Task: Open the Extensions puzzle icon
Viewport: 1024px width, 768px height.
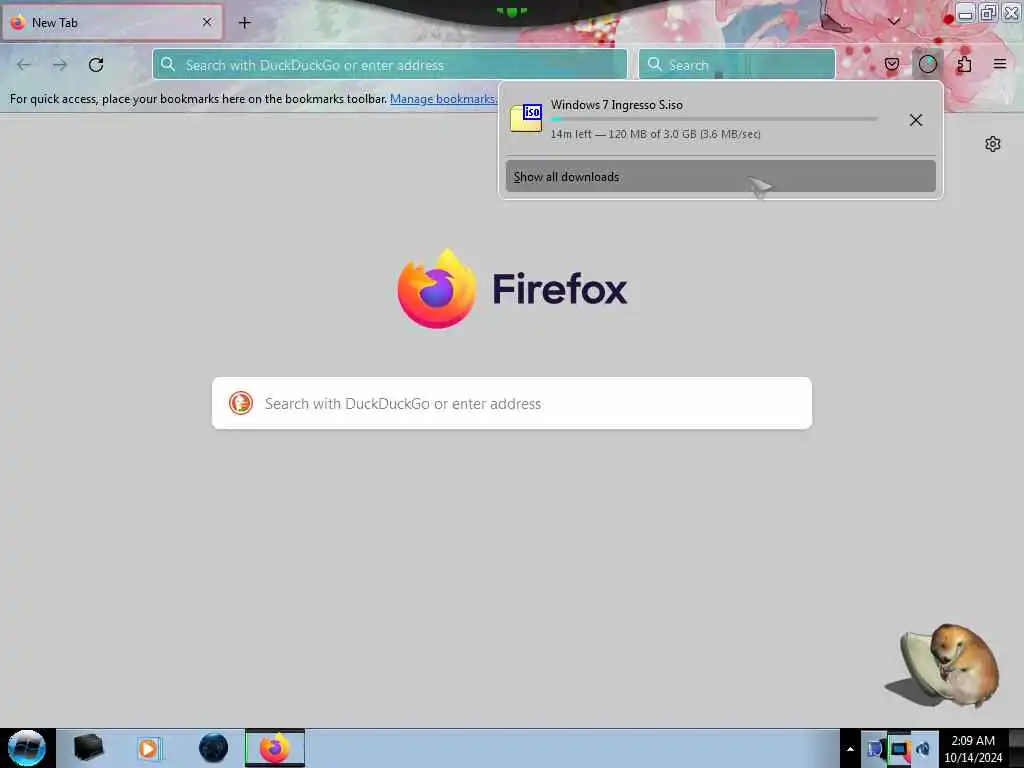Action: [x=964, y=64]
